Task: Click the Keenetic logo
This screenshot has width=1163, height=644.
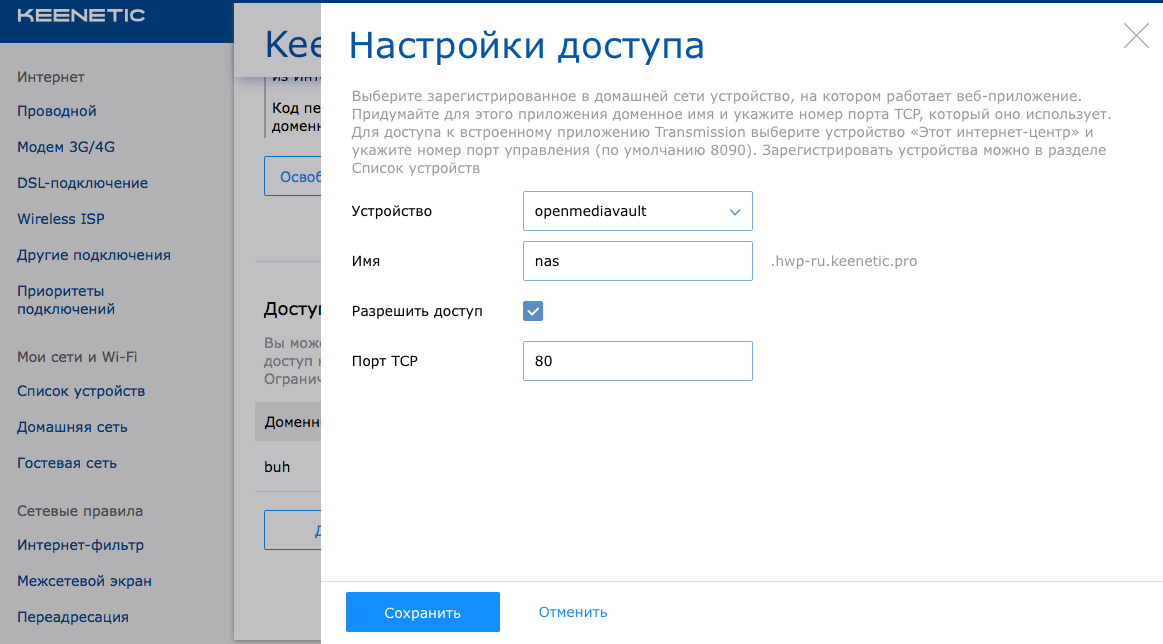Action: (x=81, y=16)
